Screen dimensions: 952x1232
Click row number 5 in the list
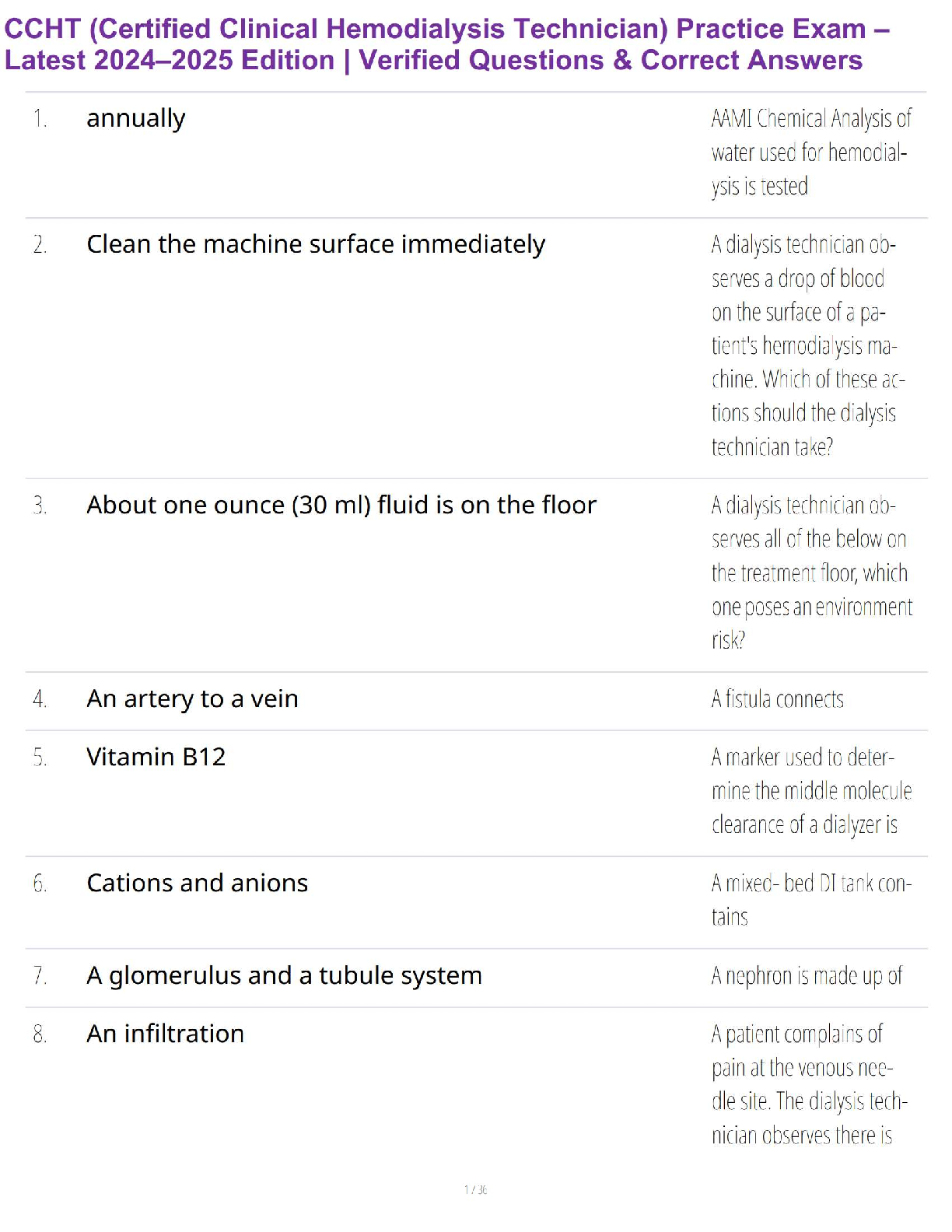(40, 758)
